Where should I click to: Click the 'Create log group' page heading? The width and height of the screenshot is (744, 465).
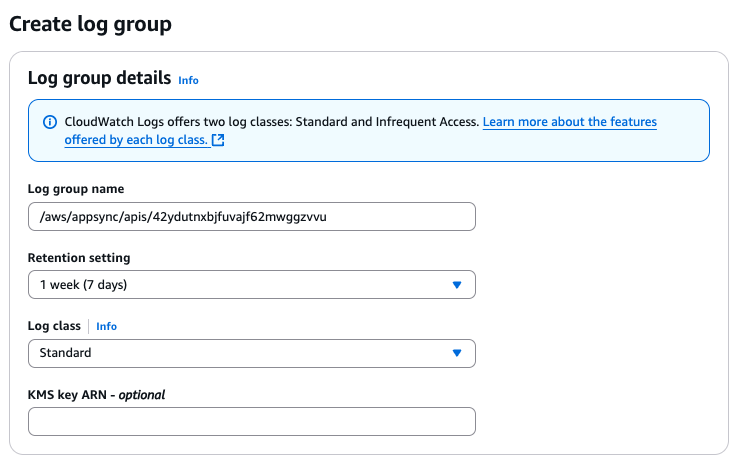coord(90,23)
